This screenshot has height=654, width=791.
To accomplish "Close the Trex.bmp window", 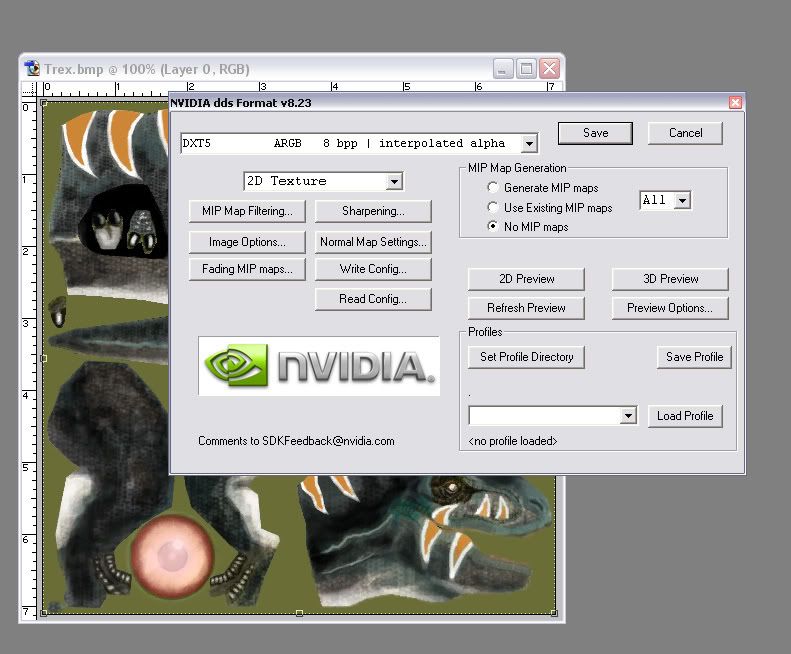I will point(549,69).
